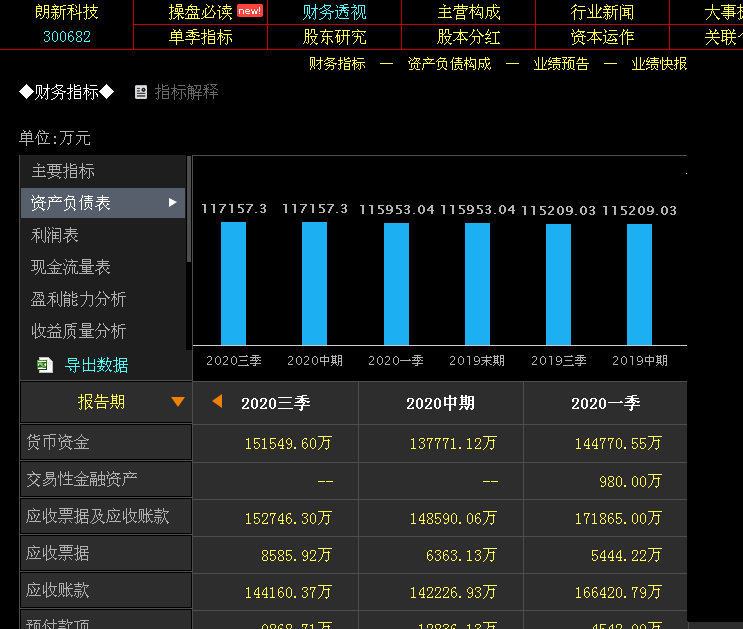Select 现金流量表 in the side menu
743x629 pixels.
pos(103,267)
